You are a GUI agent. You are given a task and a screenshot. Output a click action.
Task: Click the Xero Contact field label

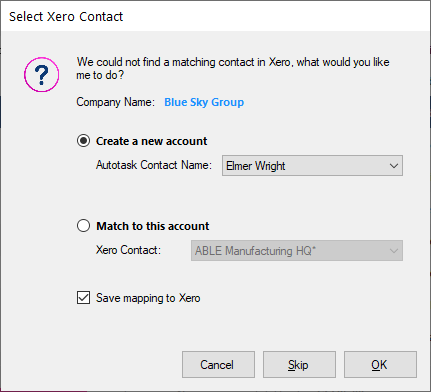(128, 250)
